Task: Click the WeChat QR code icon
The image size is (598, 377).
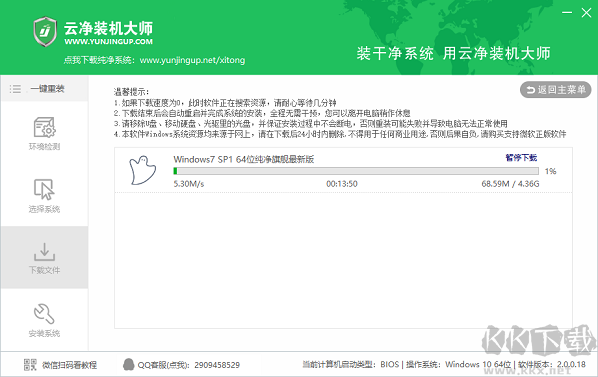Action: point(30,365)
